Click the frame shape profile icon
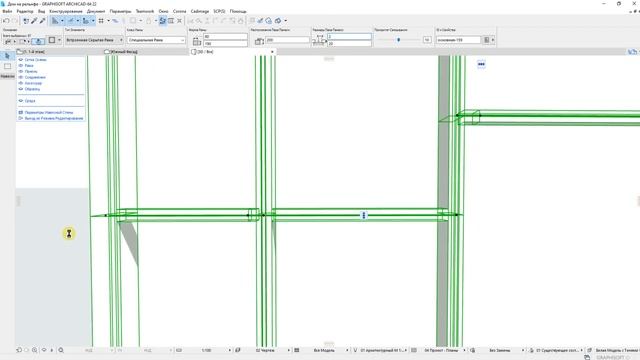The height and width of the screenshot is (360, 640). 197,42
